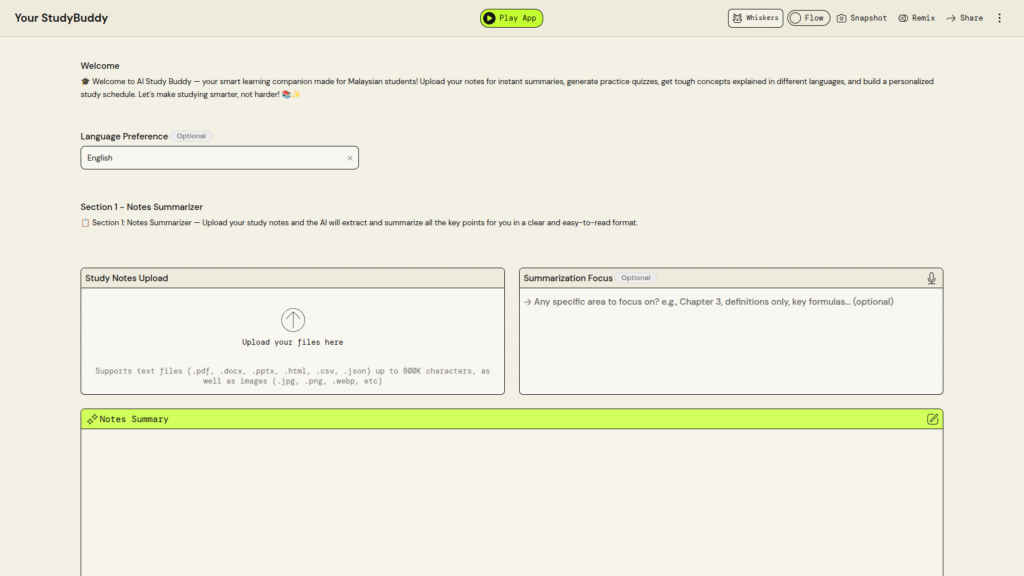Viewport: 1024px width, 576px height.
Task: Click the Remix icon in header
Action: tap(903, 18)
